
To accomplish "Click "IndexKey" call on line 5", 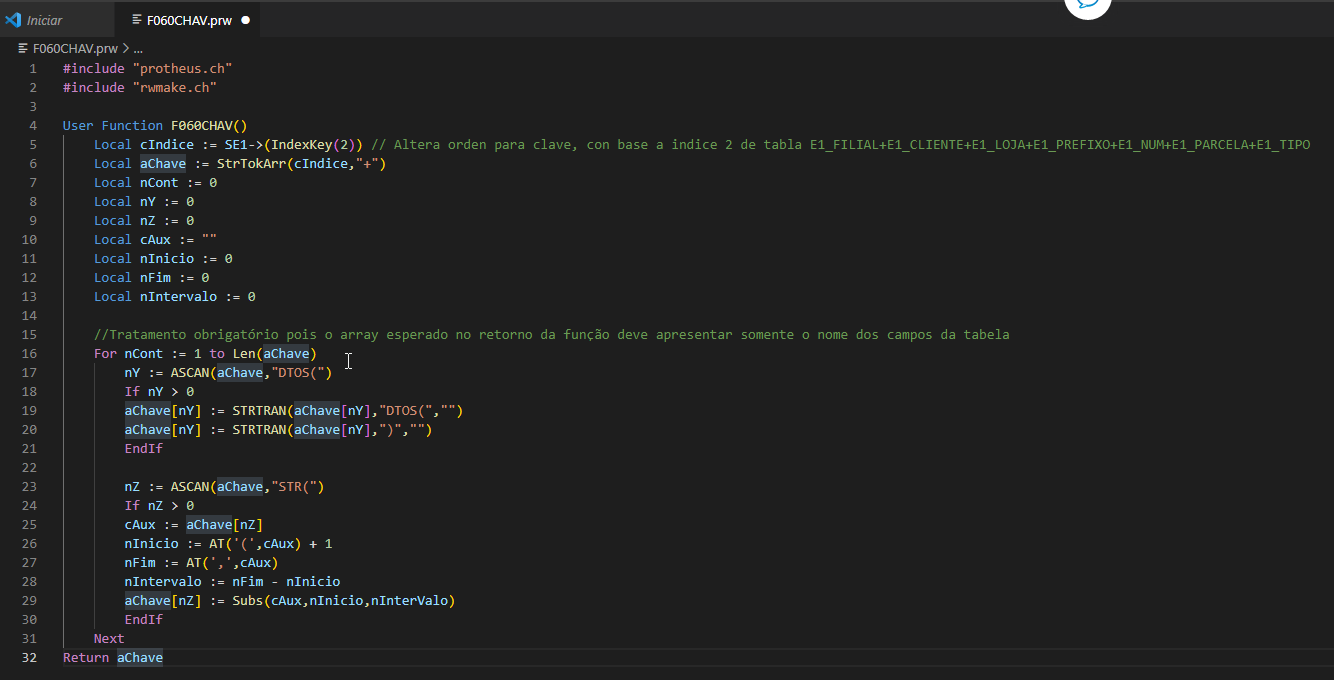I will [301, 144].
